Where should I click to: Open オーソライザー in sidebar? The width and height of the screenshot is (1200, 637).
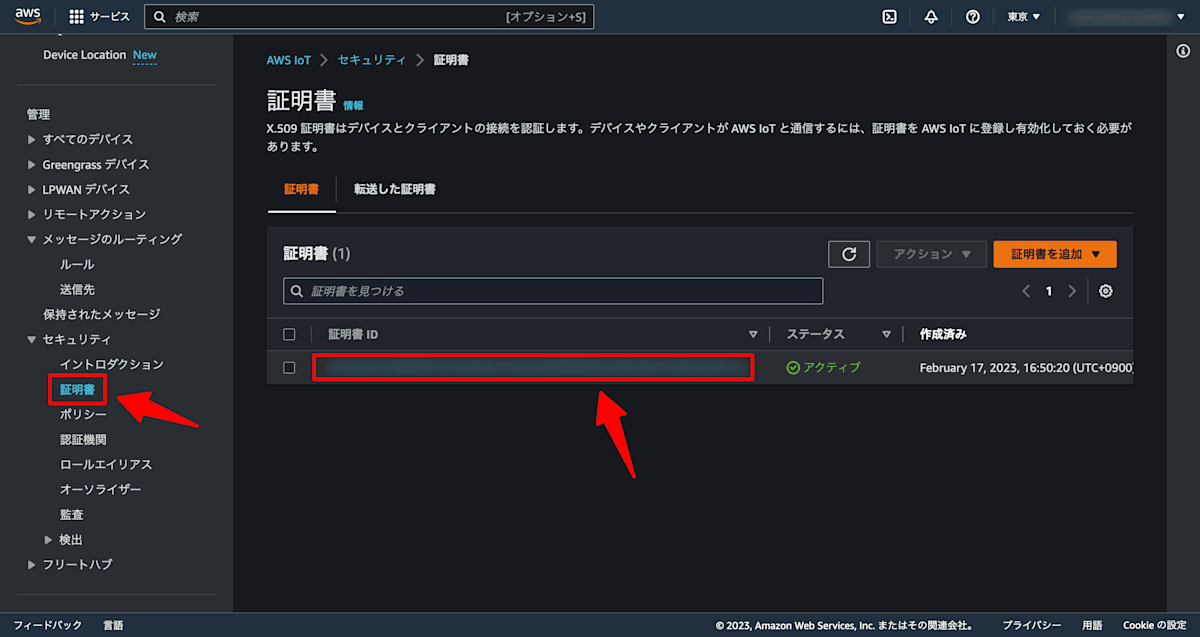pos(100,489)
